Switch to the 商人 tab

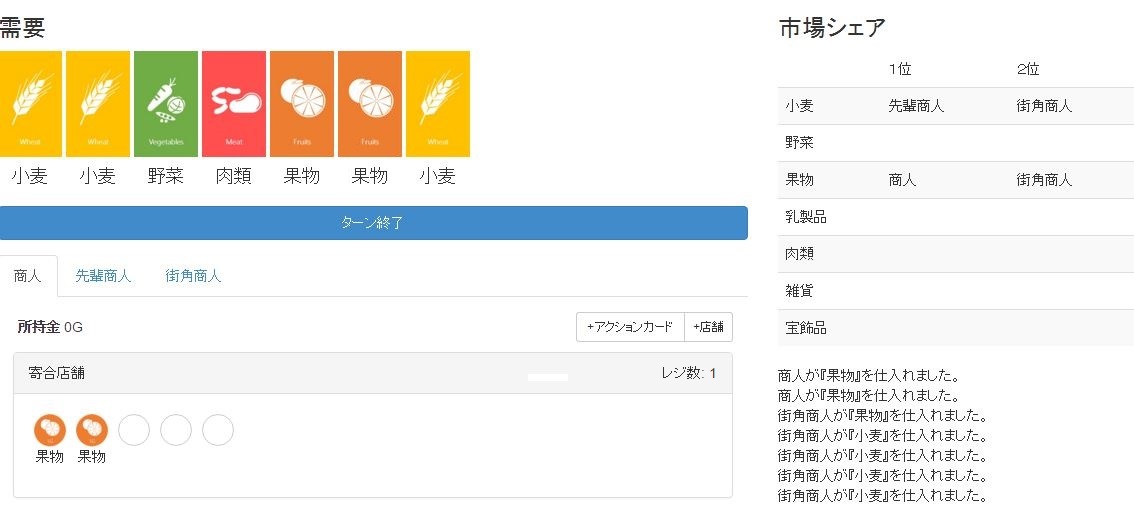(x=28, y=276)
